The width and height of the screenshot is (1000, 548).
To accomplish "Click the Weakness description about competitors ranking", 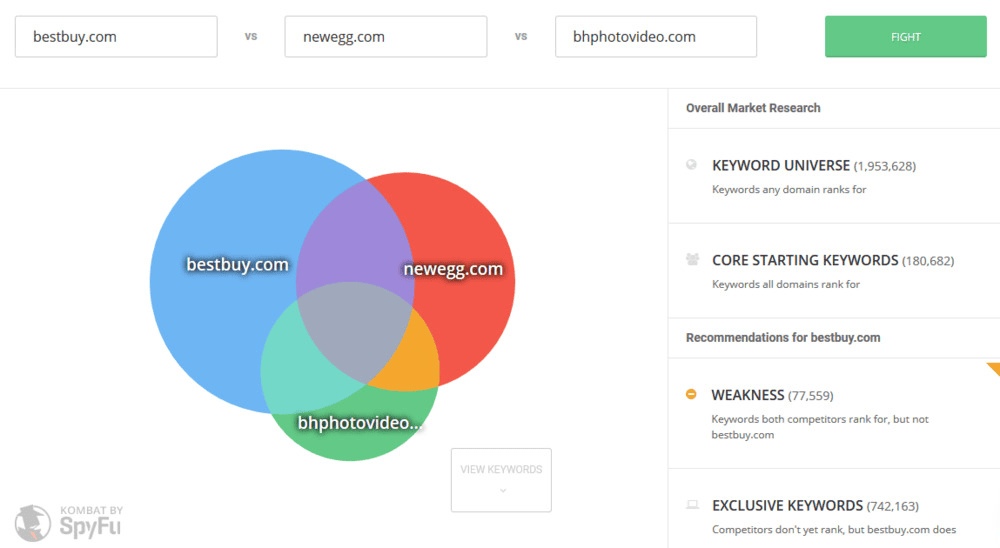I will coord(820,427).
